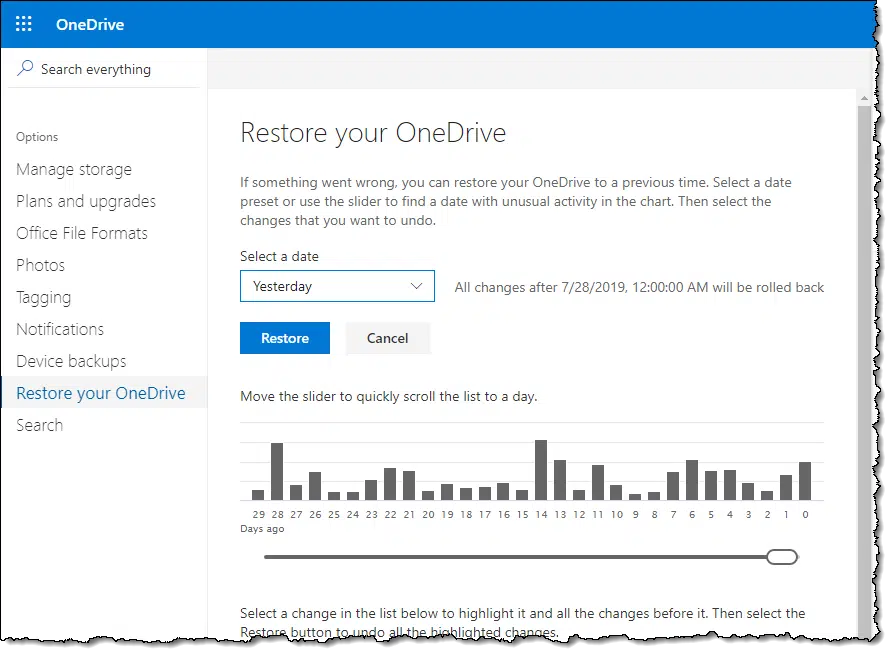Click the scrollbar up arrow
892x654 pixels.
point(864,98)
